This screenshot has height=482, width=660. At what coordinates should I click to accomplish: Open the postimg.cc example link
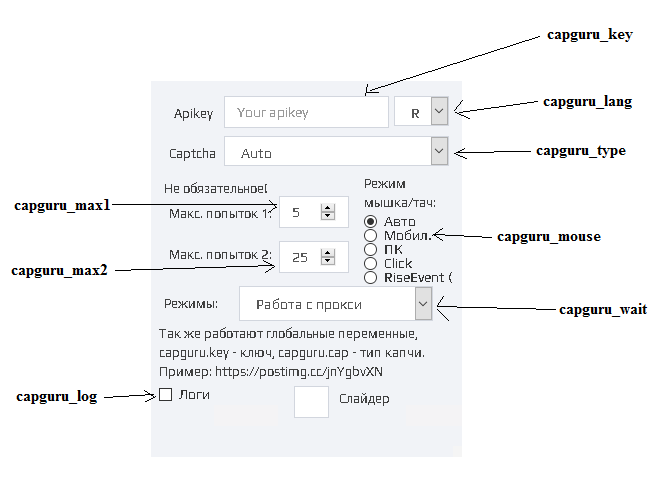coord(299,372)
